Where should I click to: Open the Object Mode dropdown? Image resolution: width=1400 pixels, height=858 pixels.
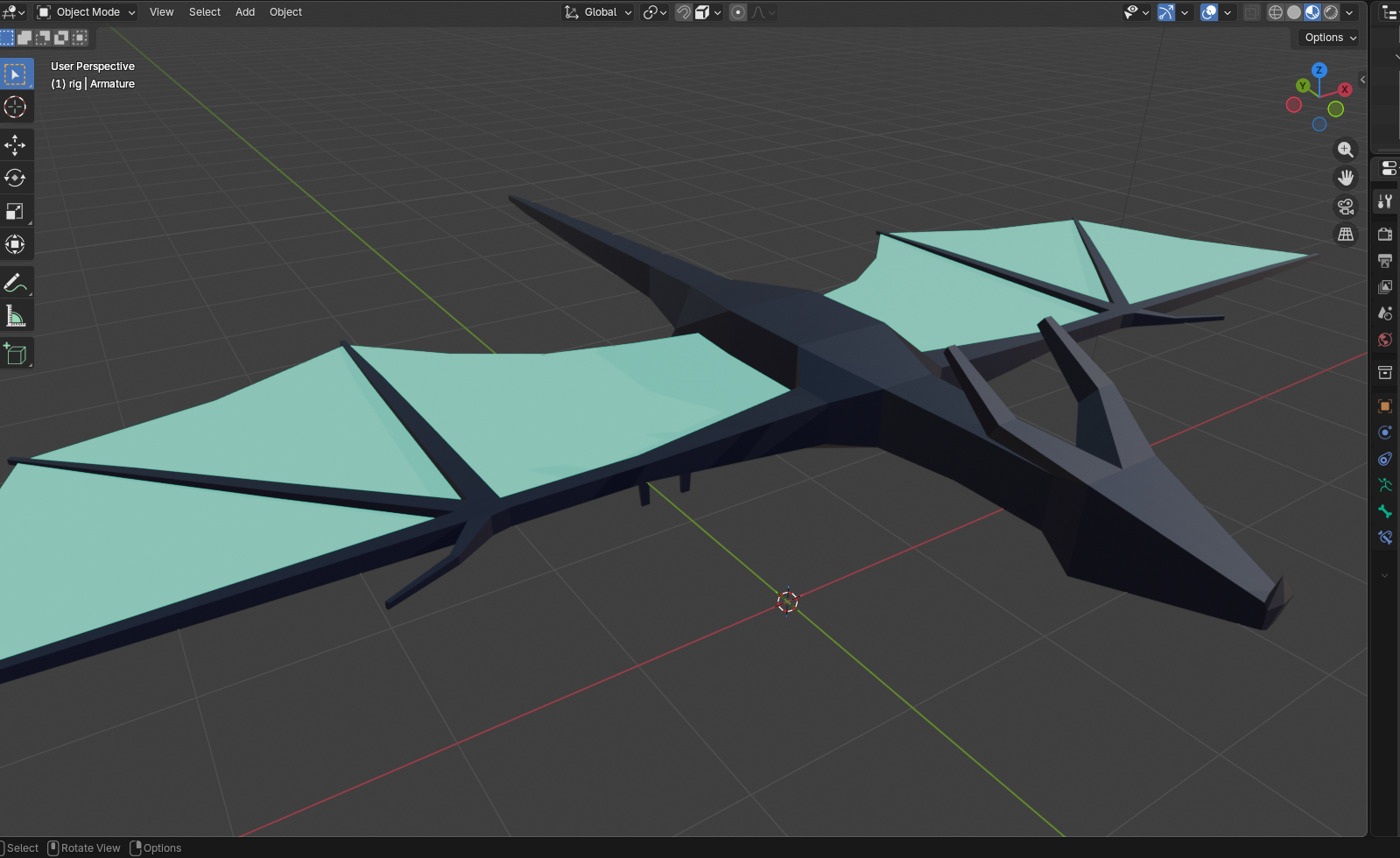86,12
